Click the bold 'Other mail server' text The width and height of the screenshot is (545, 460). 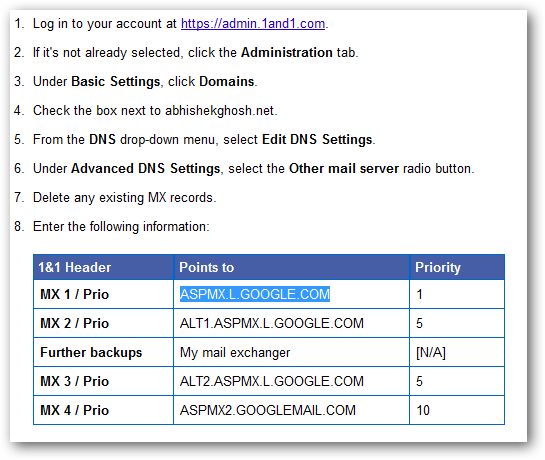(344, 168)
